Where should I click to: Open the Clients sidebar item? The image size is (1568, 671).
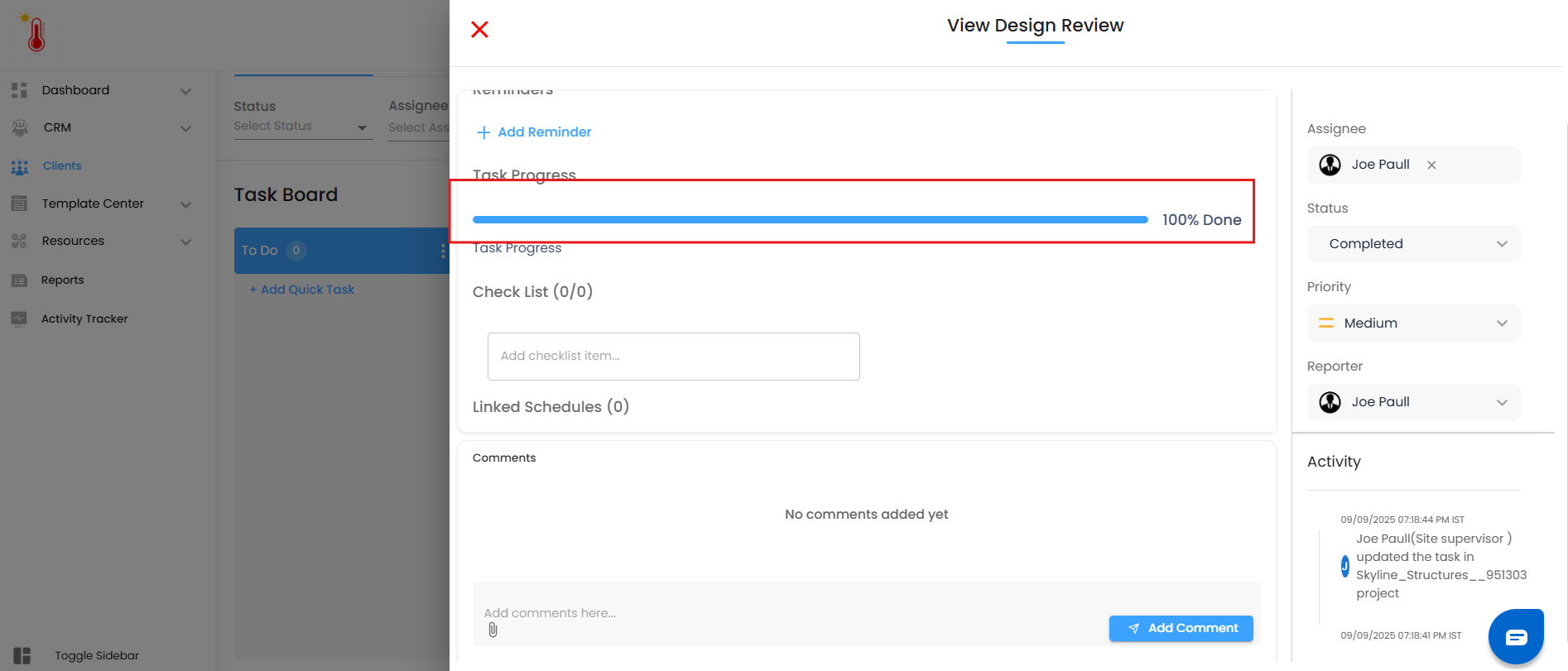coord(62,165)
